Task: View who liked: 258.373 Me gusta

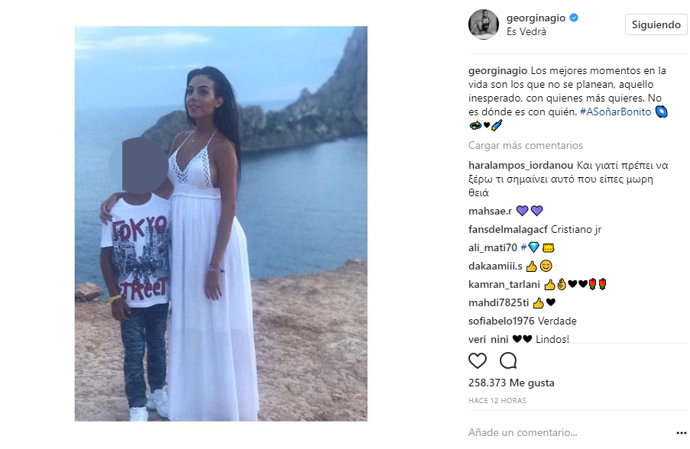Action: point(511,383)
